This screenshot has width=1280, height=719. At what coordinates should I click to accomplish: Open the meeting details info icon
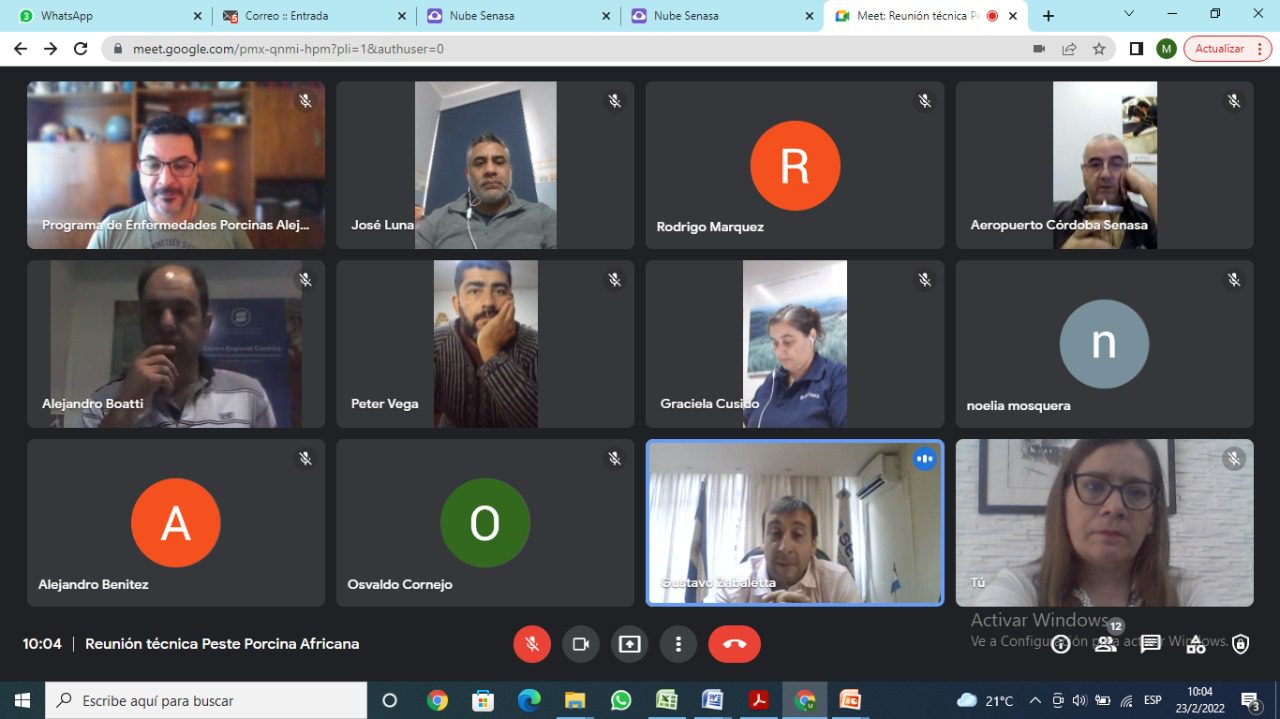1060,645
